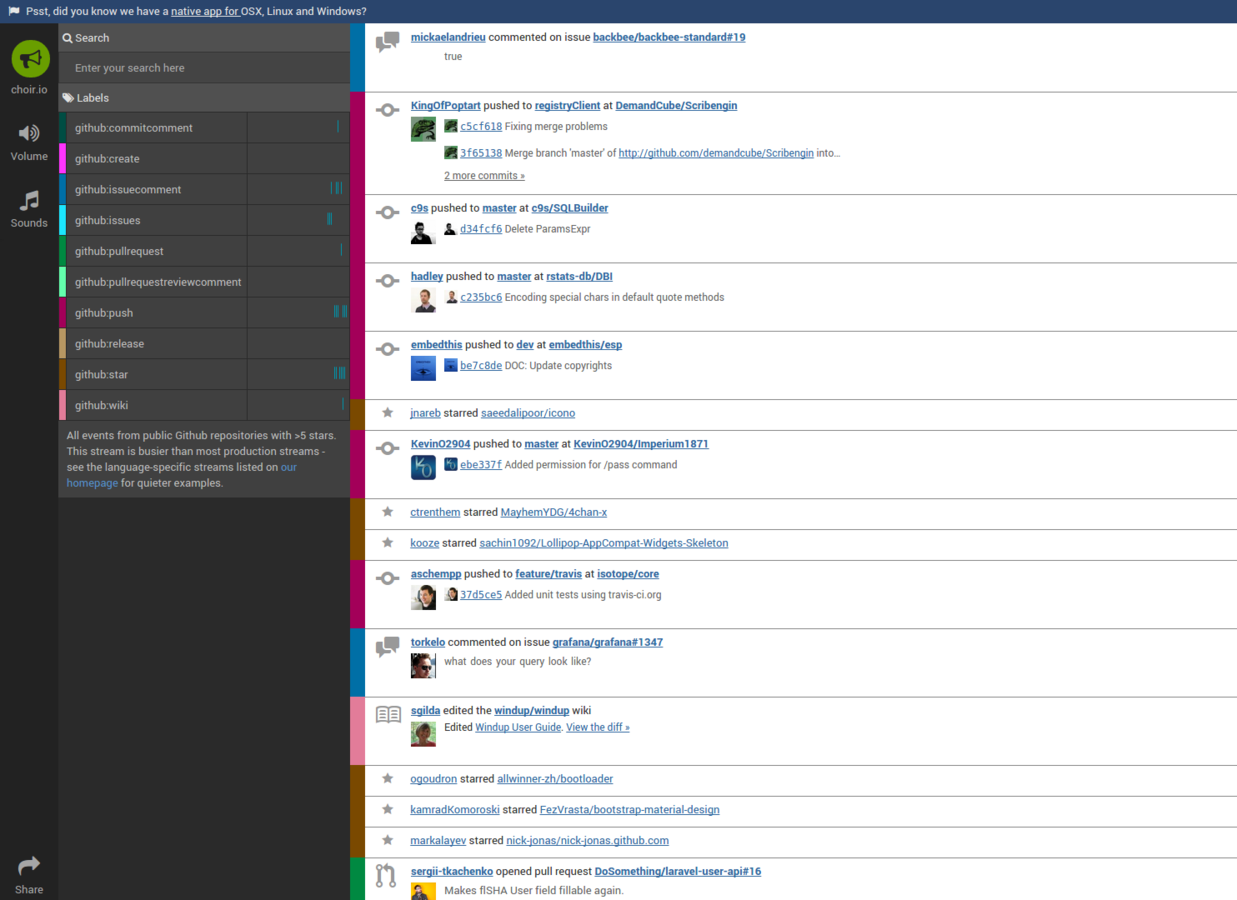The width and height of the screenshot is (1237, 900).
Task: Collapse the Search section header
Action: tap(204, 38)
